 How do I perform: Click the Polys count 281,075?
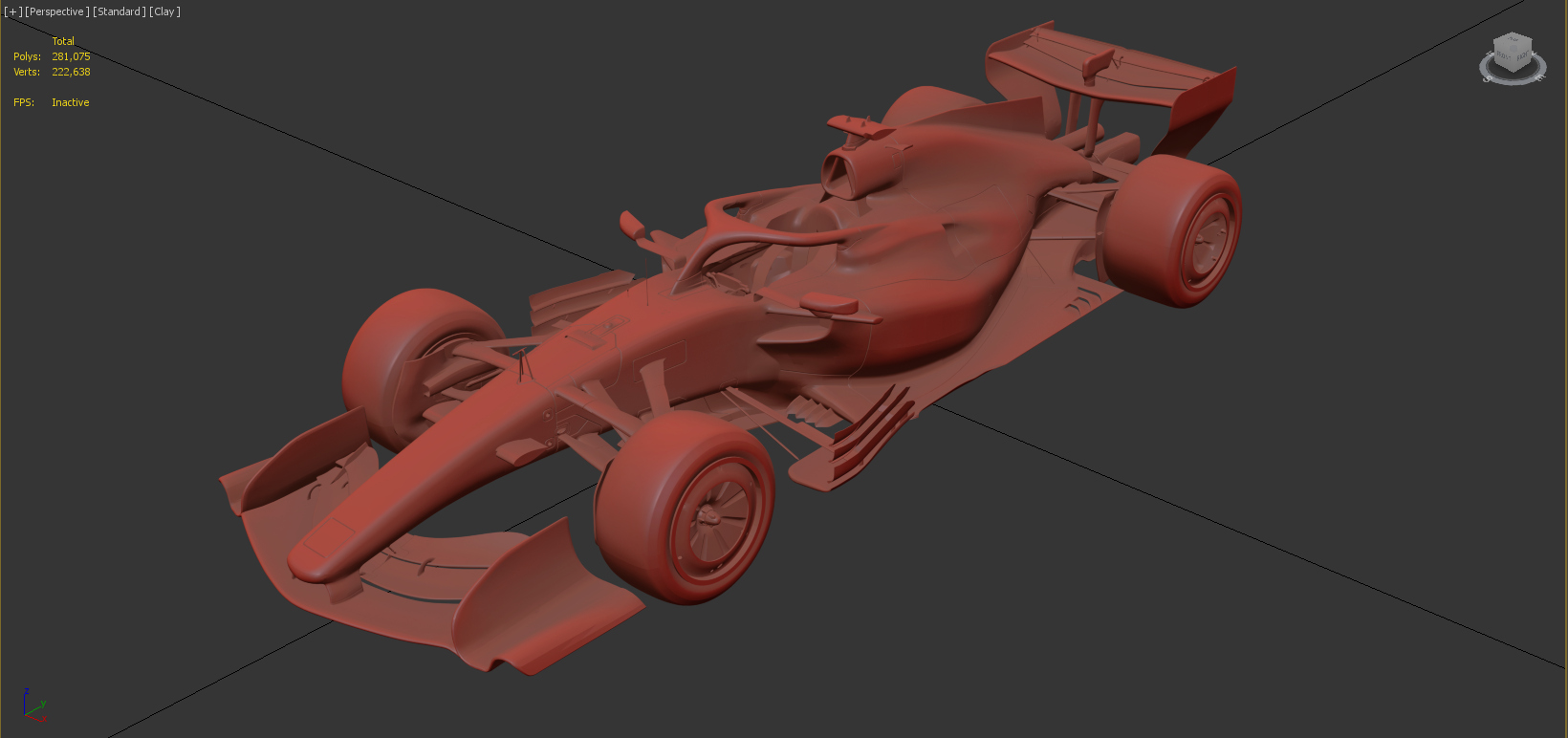(71, 56)
